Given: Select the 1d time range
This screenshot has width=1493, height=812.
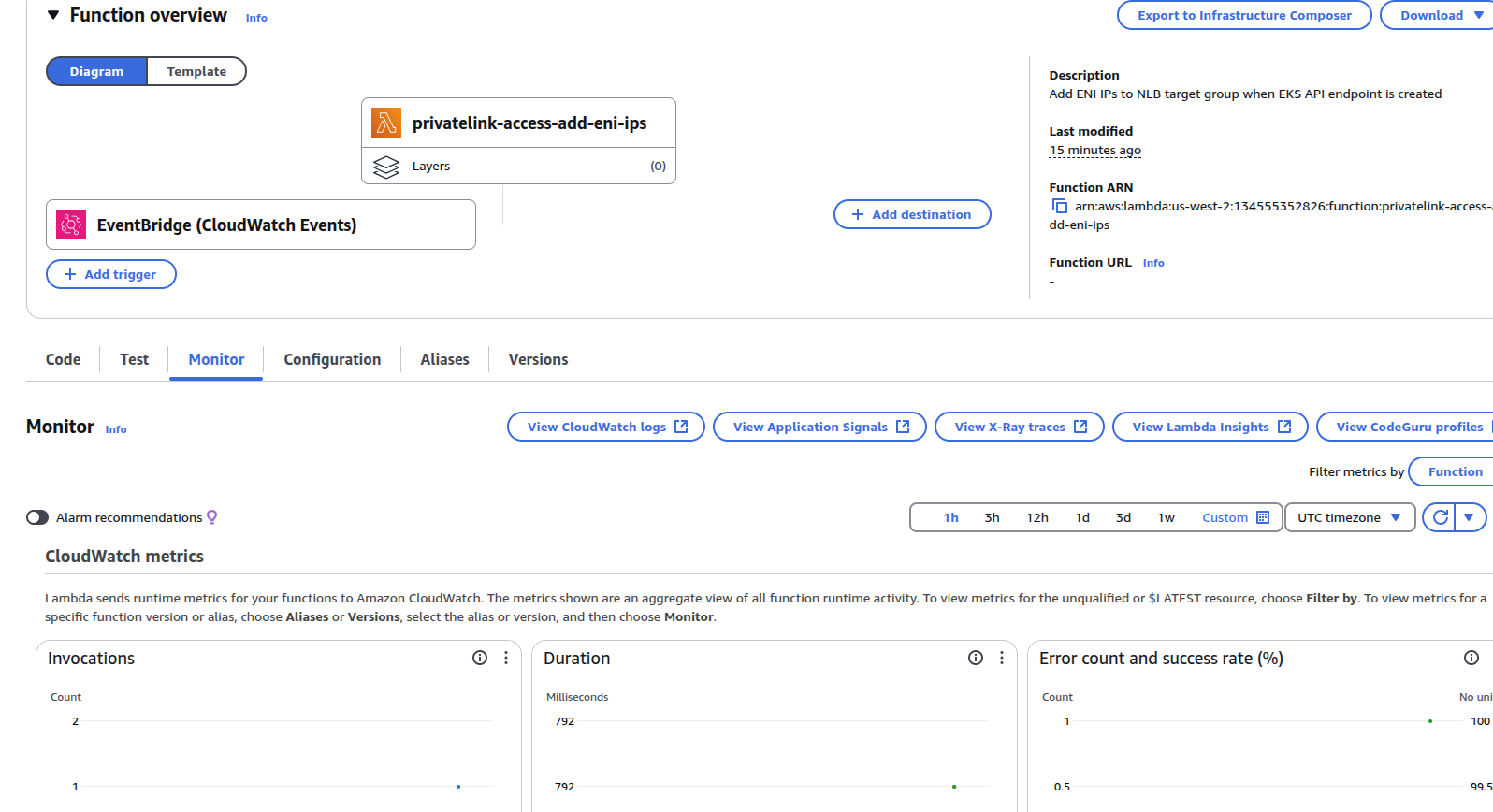Looking at the screenshot, I should [1082, 517].
